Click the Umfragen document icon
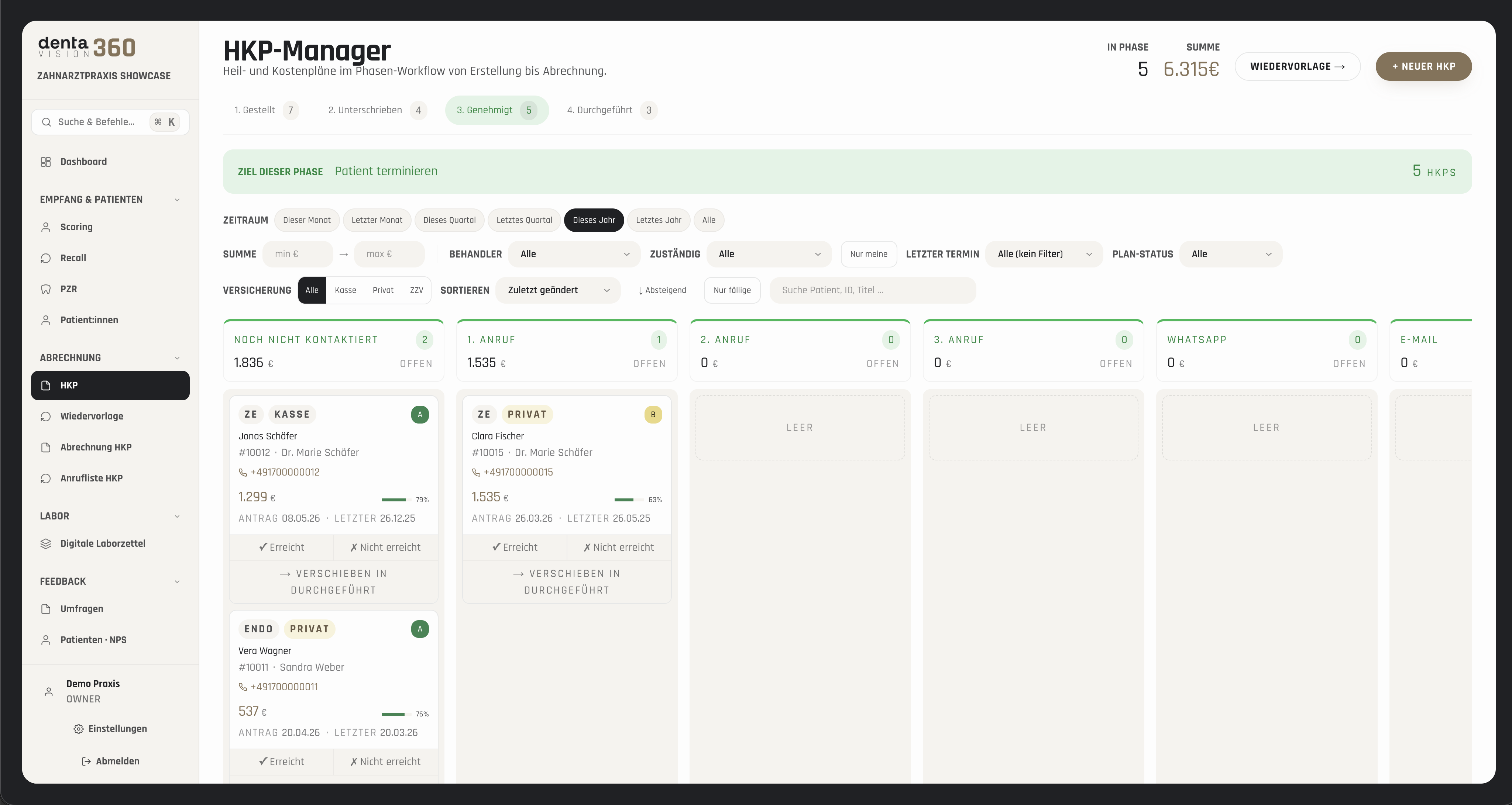Screen dimensions: 1512x805 tap(46, 609)
